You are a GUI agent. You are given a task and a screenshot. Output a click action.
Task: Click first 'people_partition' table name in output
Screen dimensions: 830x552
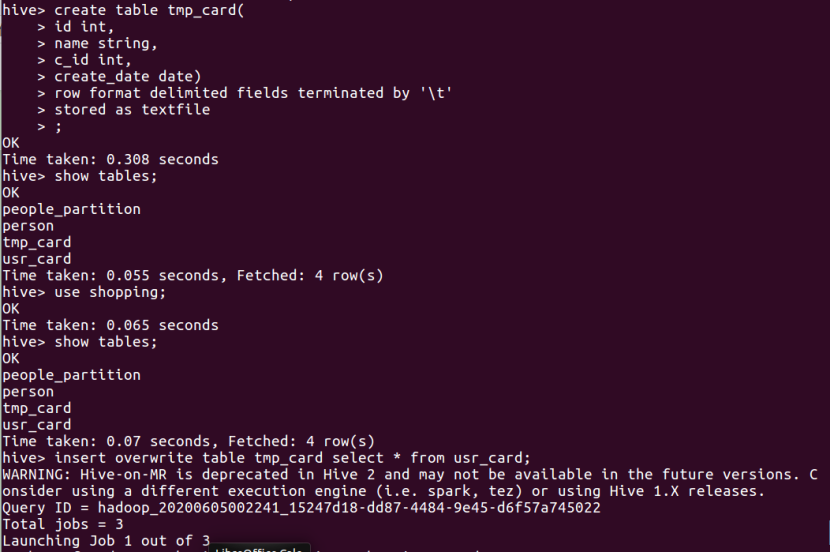(71, 209)
